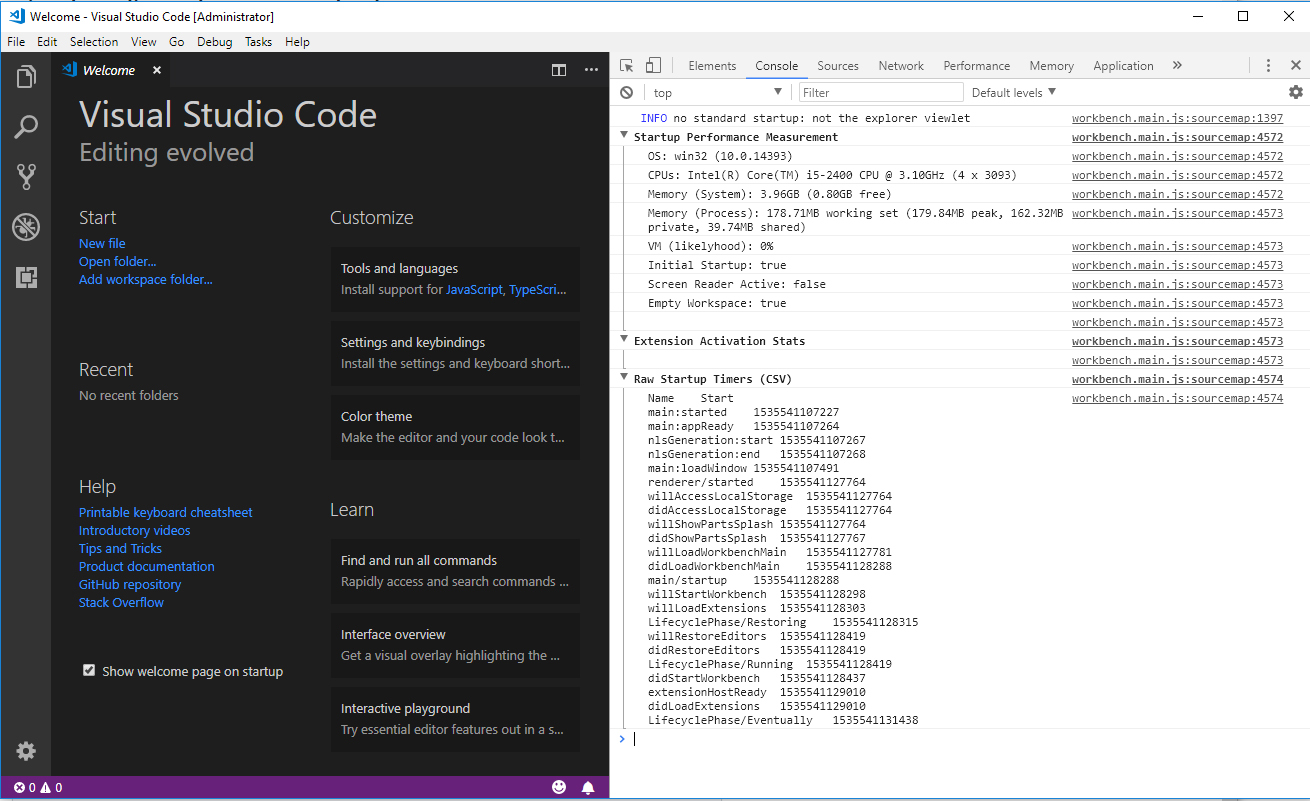Select the Search icon in the sidebar

[x=26, y=126]
